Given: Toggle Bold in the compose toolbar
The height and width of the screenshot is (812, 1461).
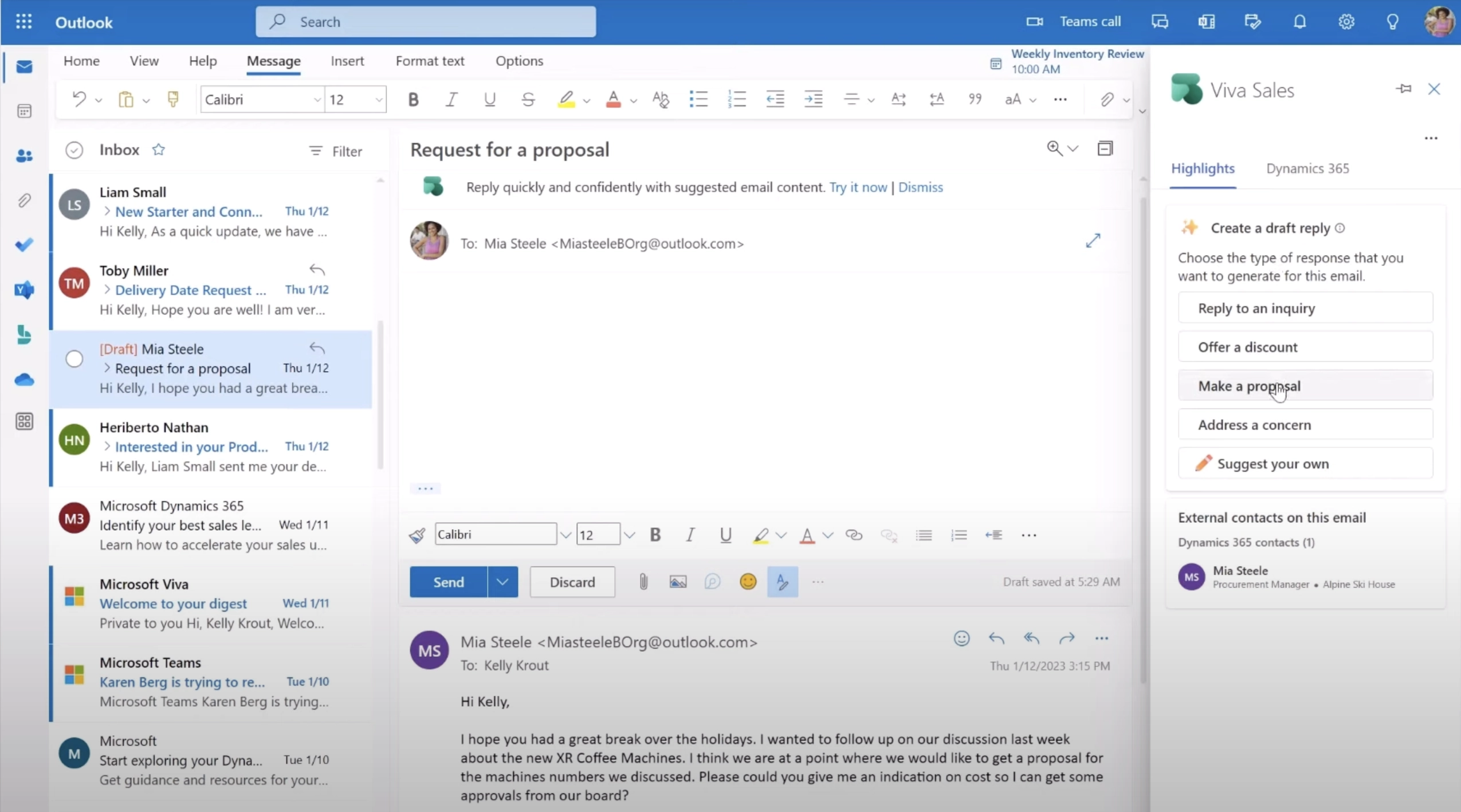Looking at the screenshot, I should [655, 535].
